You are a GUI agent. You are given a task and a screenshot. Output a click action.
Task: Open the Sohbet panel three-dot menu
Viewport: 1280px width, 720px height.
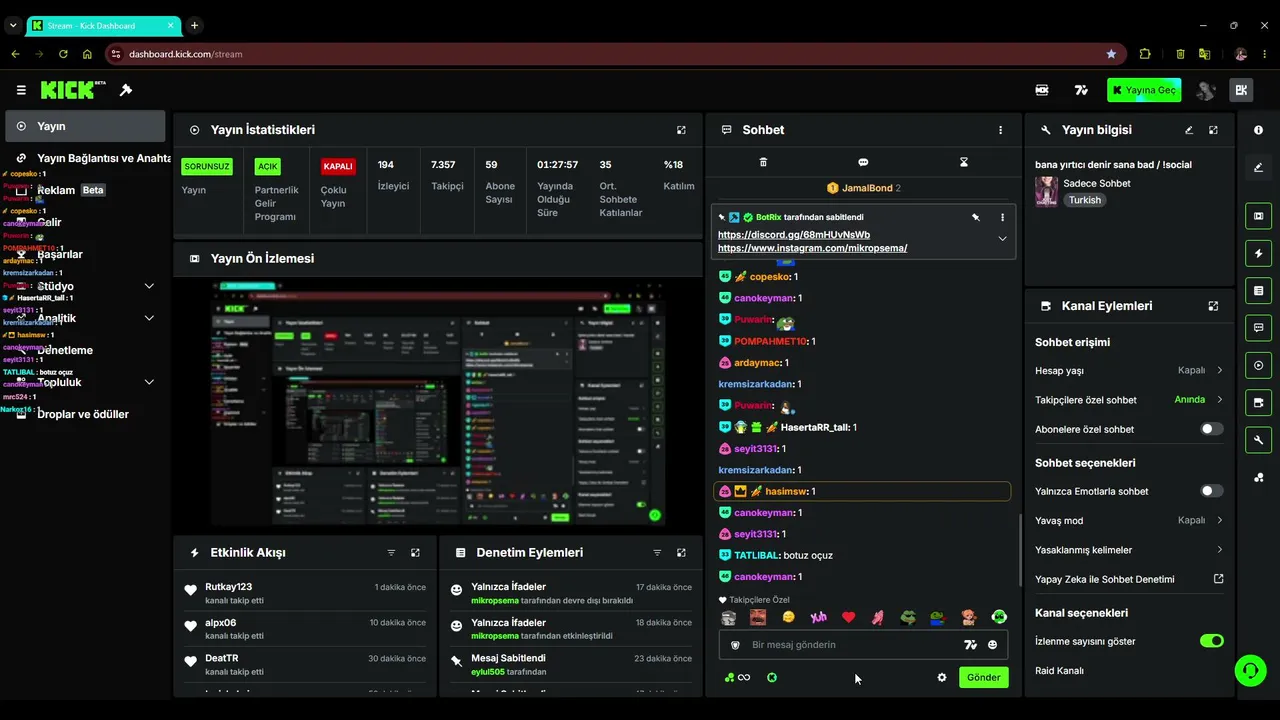click(1000, 130)
